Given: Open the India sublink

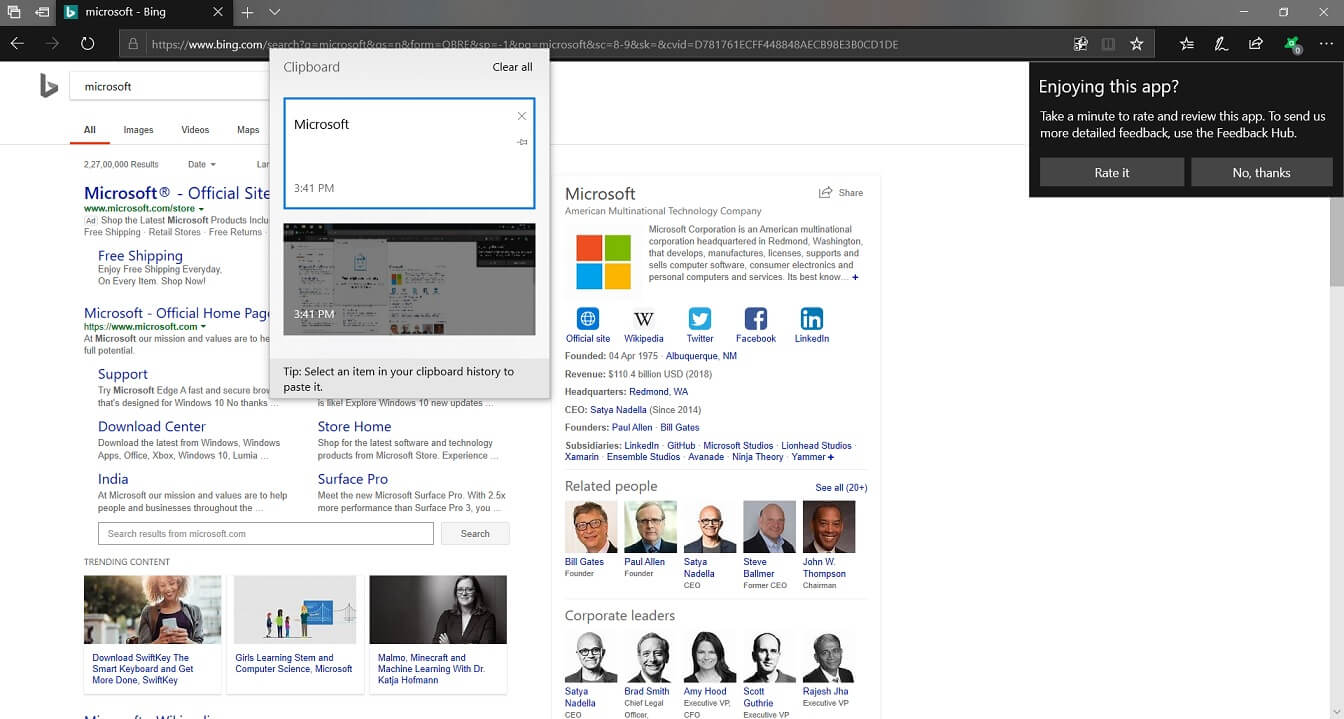Looking at the screenshot, I should pyautogui.click(x=113, y=479).
